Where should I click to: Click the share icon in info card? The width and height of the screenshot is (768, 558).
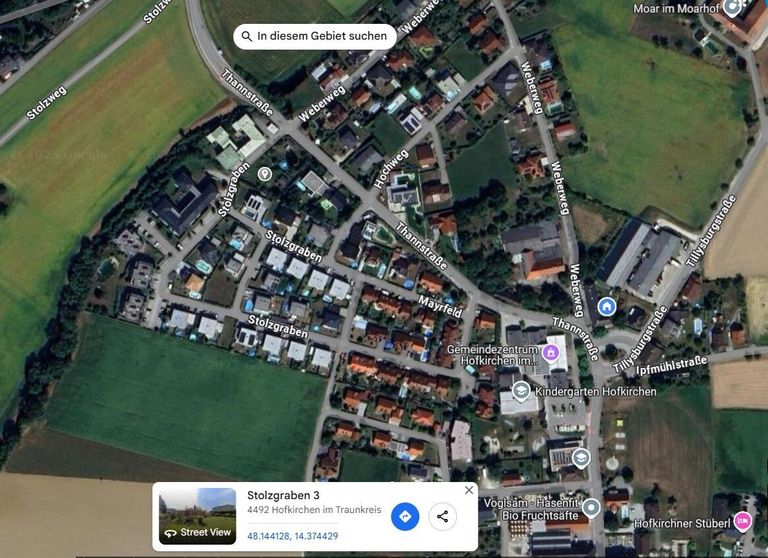tap(443, 516)
